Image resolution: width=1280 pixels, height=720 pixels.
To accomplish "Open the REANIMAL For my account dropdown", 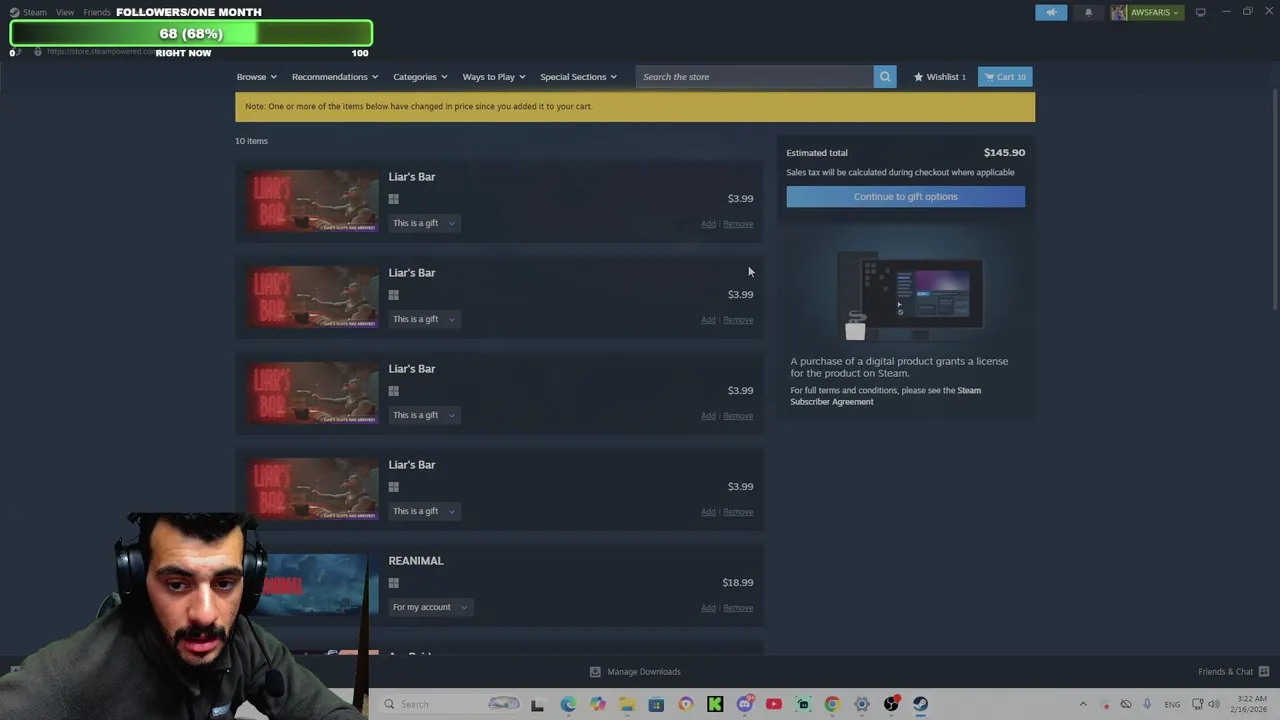I will [x=429, y=607].
